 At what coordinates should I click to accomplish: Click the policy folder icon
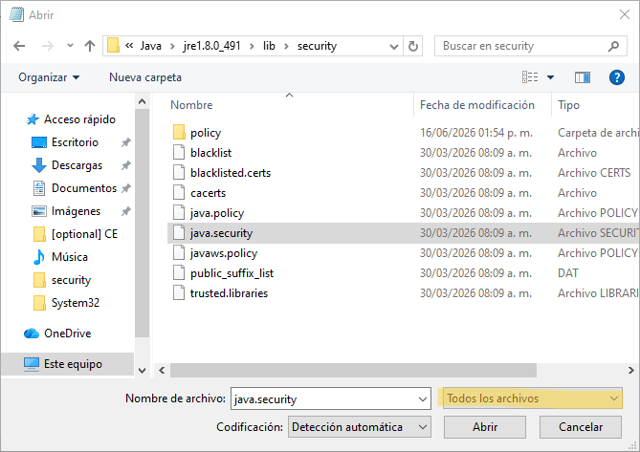179,132
